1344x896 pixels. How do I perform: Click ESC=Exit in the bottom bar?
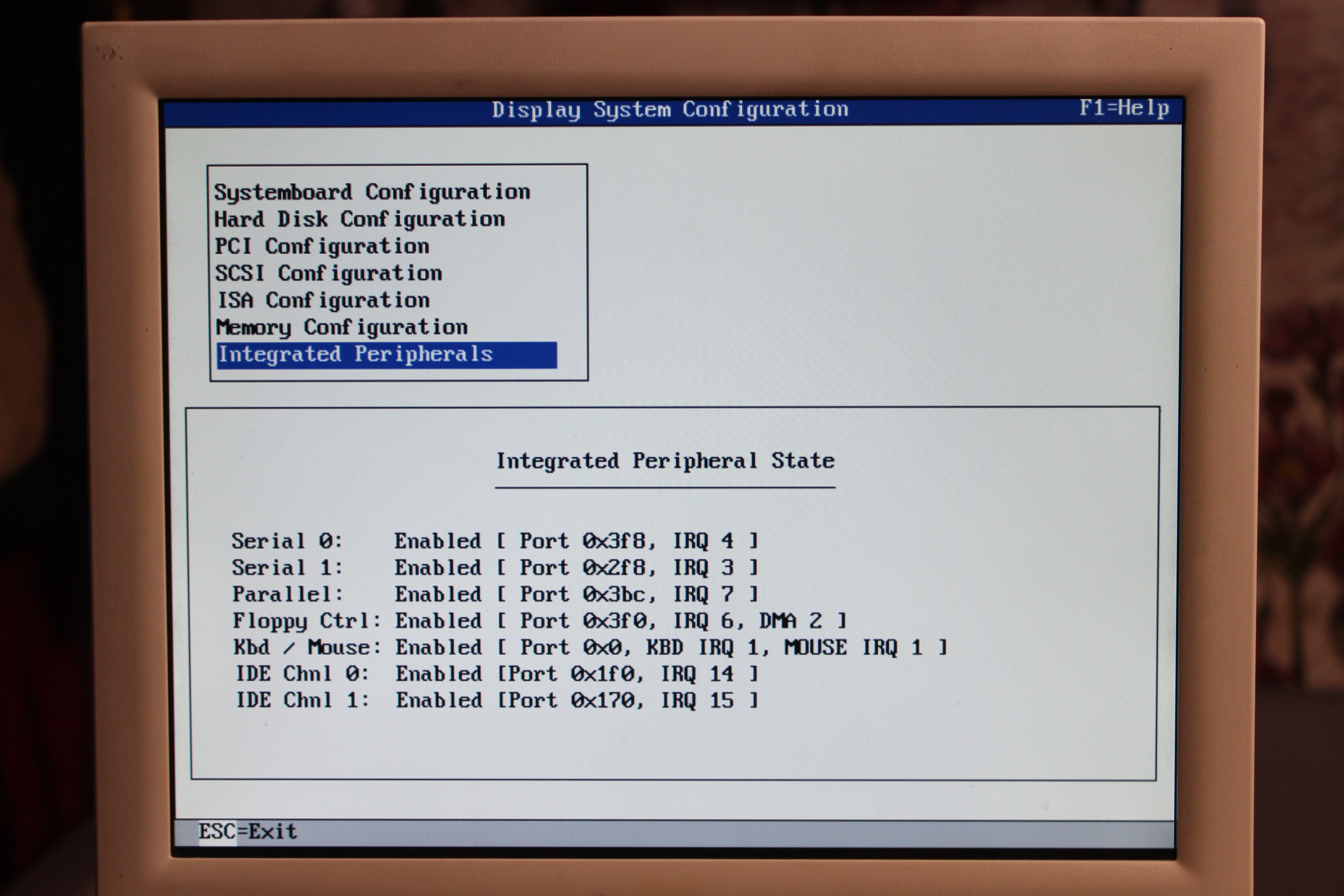(x=247, y=831)
